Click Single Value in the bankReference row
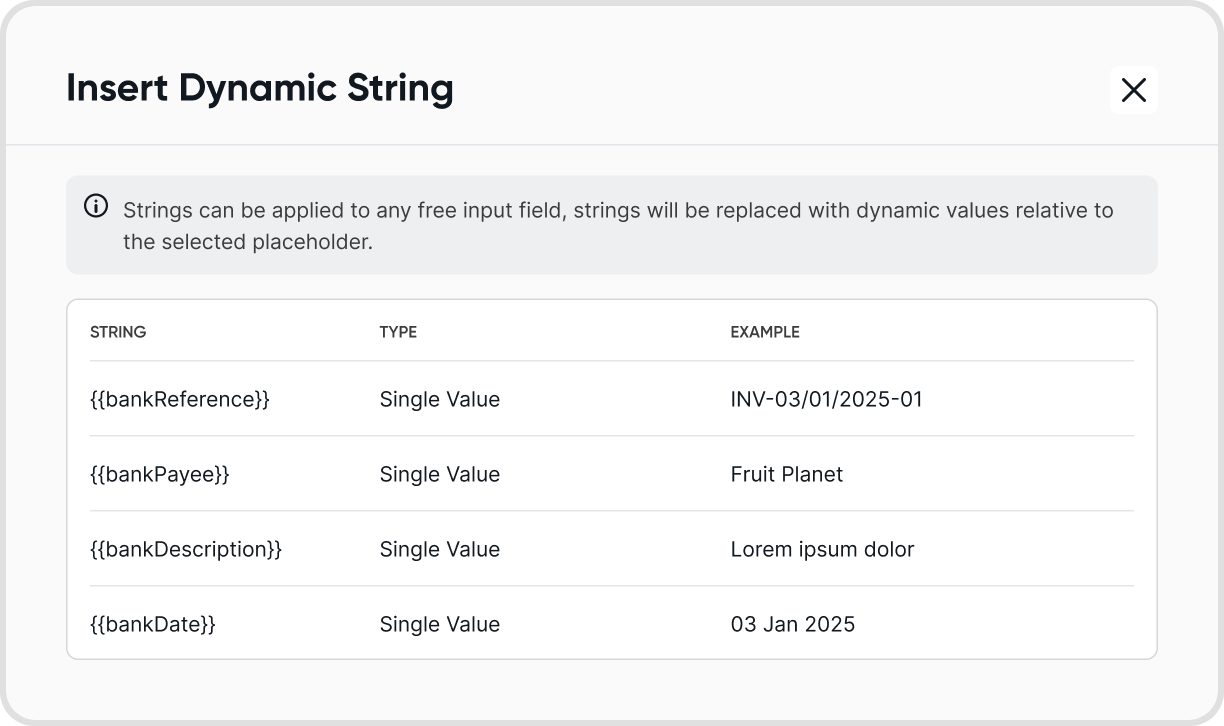This screenshot has width=1224, height=726. [x=440, y=400]
